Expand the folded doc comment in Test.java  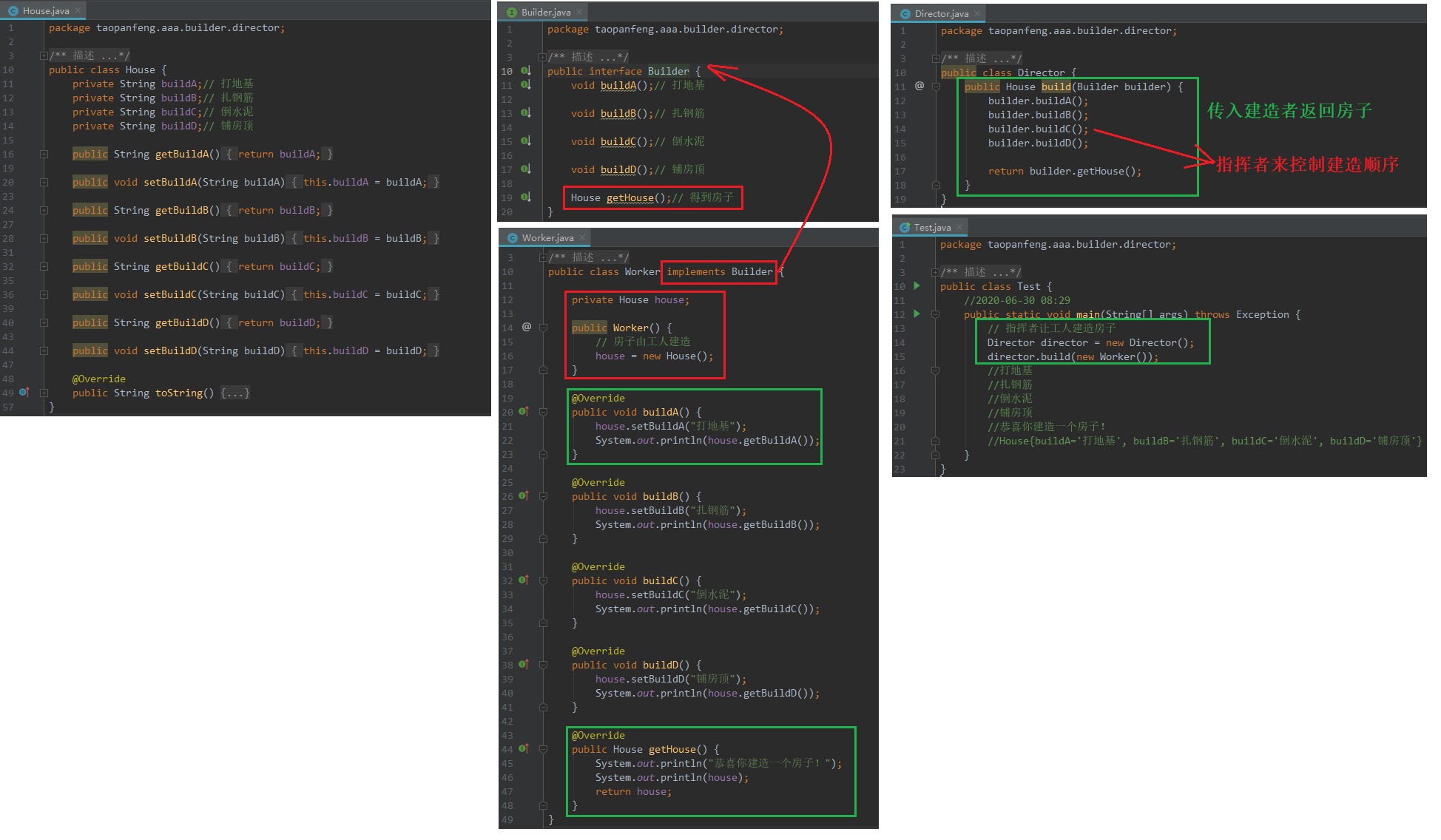pos(935,272)
